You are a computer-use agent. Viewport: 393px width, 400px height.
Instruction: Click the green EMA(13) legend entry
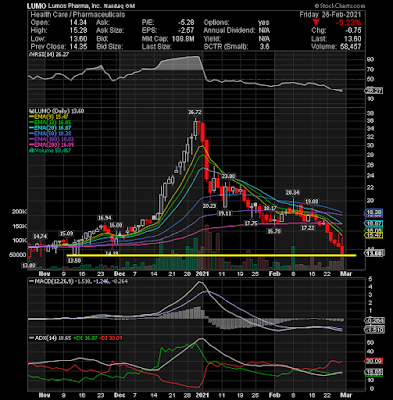tap(50, 122)
